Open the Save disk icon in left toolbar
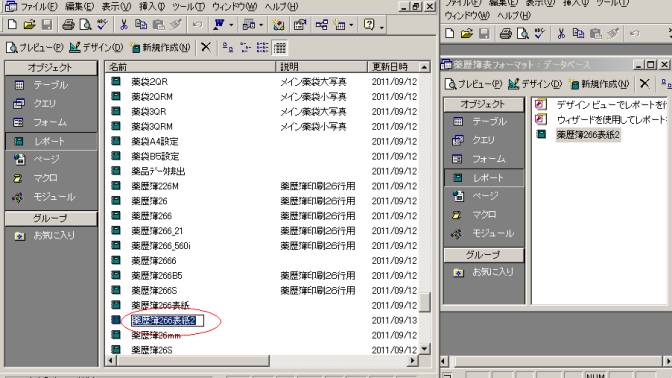This screenshot has width=672, height=378. [x=47, y=25]
